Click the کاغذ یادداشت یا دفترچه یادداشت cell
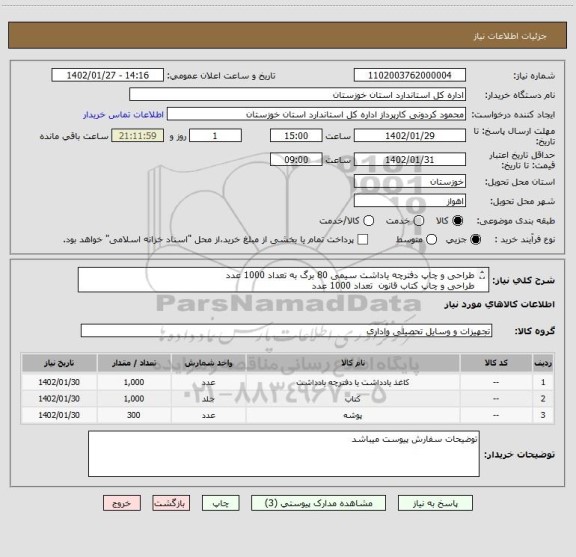This screenshot has width=576, height=557. [x=353, y=382]
